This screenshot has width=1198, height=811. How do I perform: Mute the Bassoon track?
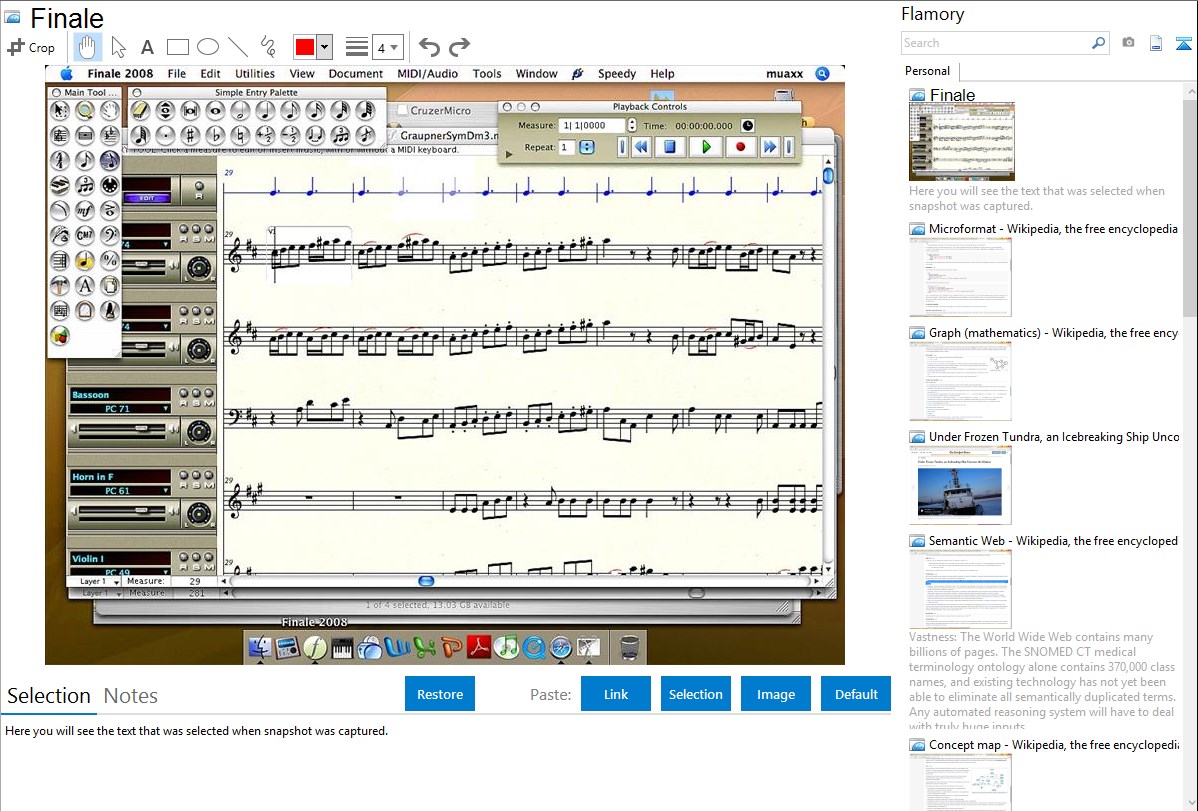pos(208,393)
